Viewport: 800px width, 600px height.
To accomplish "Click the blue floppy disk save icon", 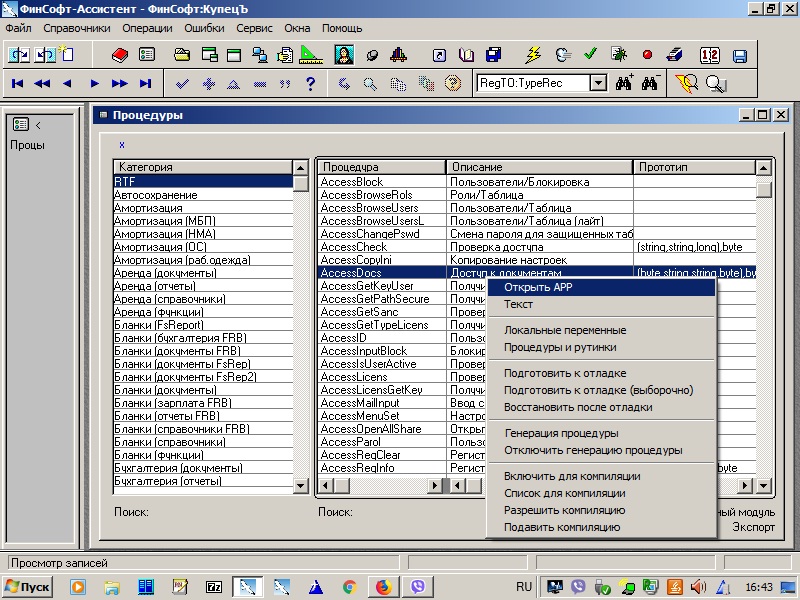I will [x=740, y=55].
